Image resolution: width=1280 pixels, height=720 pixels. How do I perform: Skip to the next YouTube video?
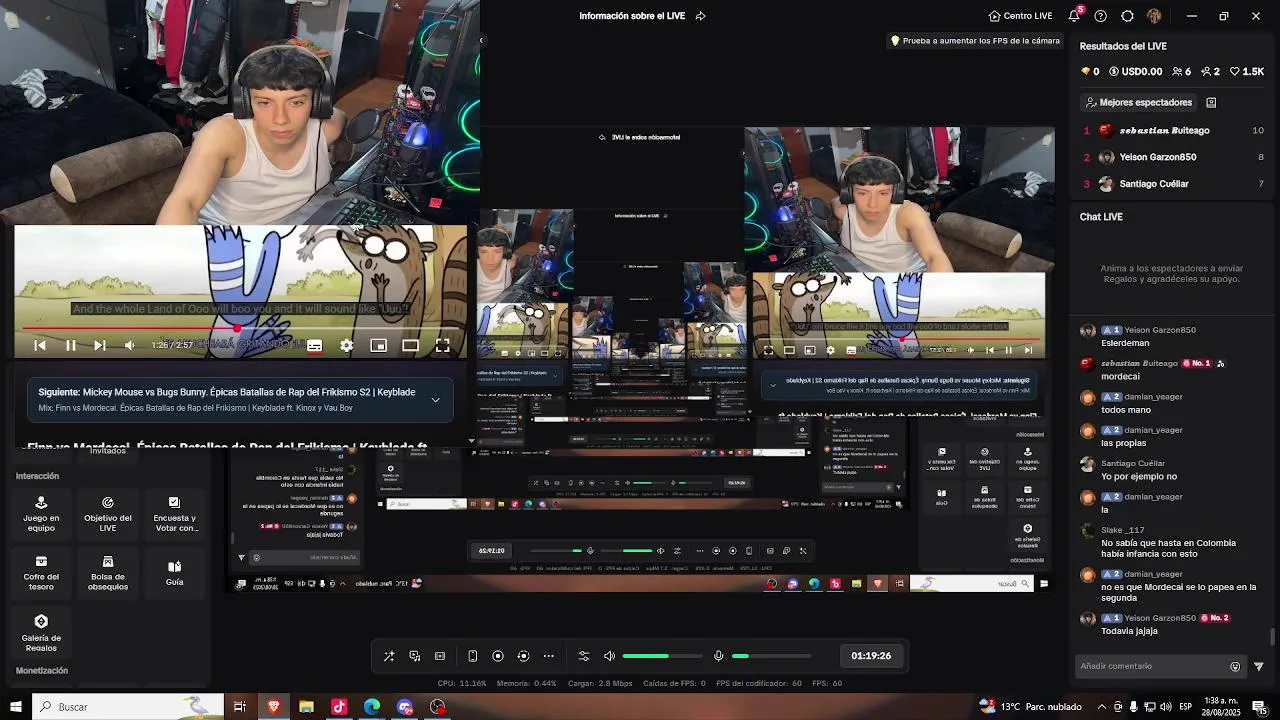pyautogui.click(x=99, y=345)
